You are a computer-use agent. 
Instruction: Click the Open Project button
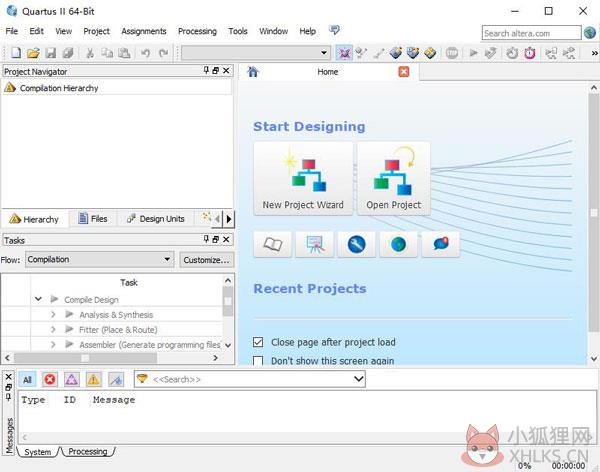[x=394, y=179]
